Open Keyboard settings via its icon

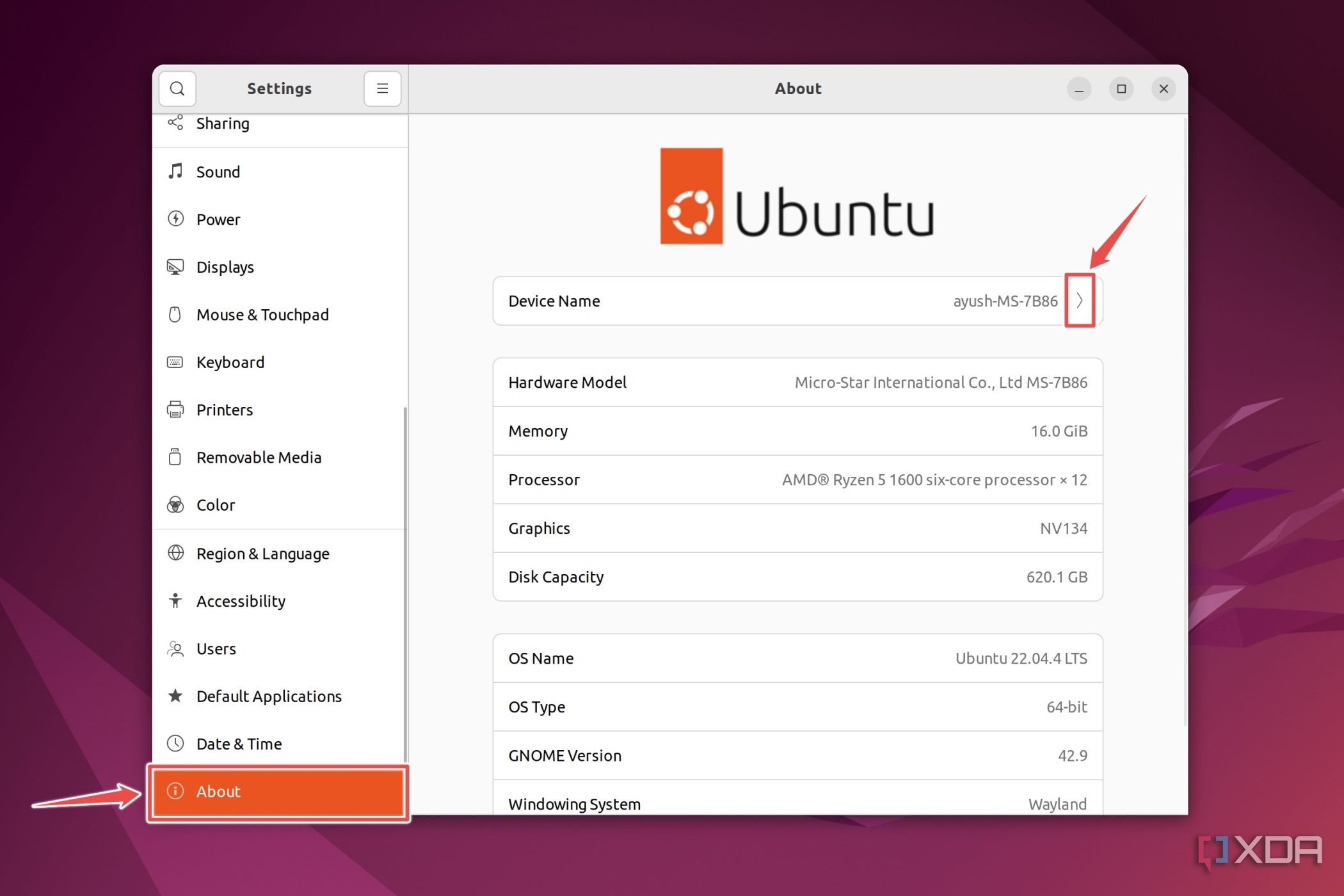[175, 362]
